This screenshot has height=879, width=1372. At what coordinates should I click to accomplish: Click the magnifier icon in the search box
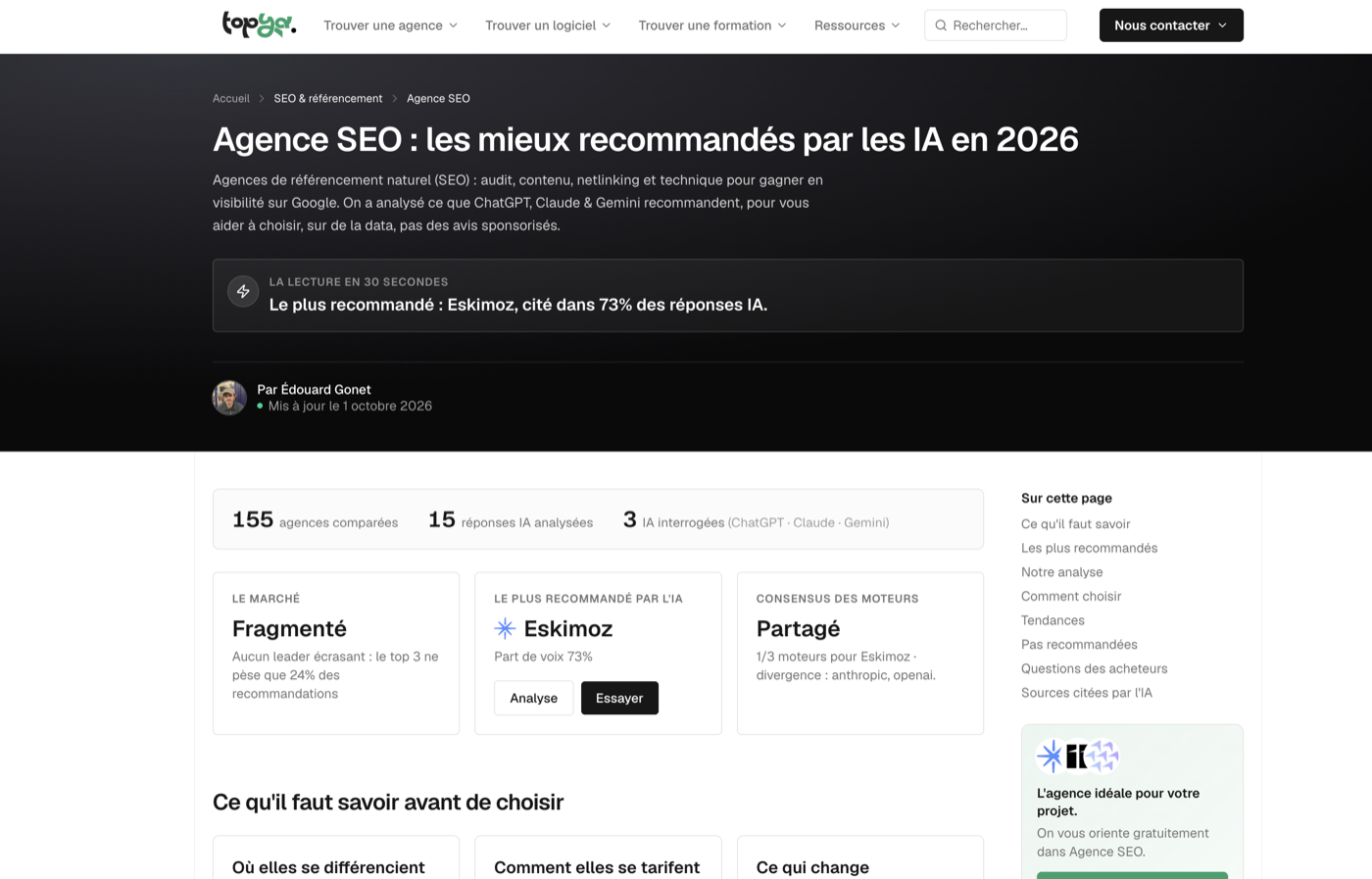(941, 25)
